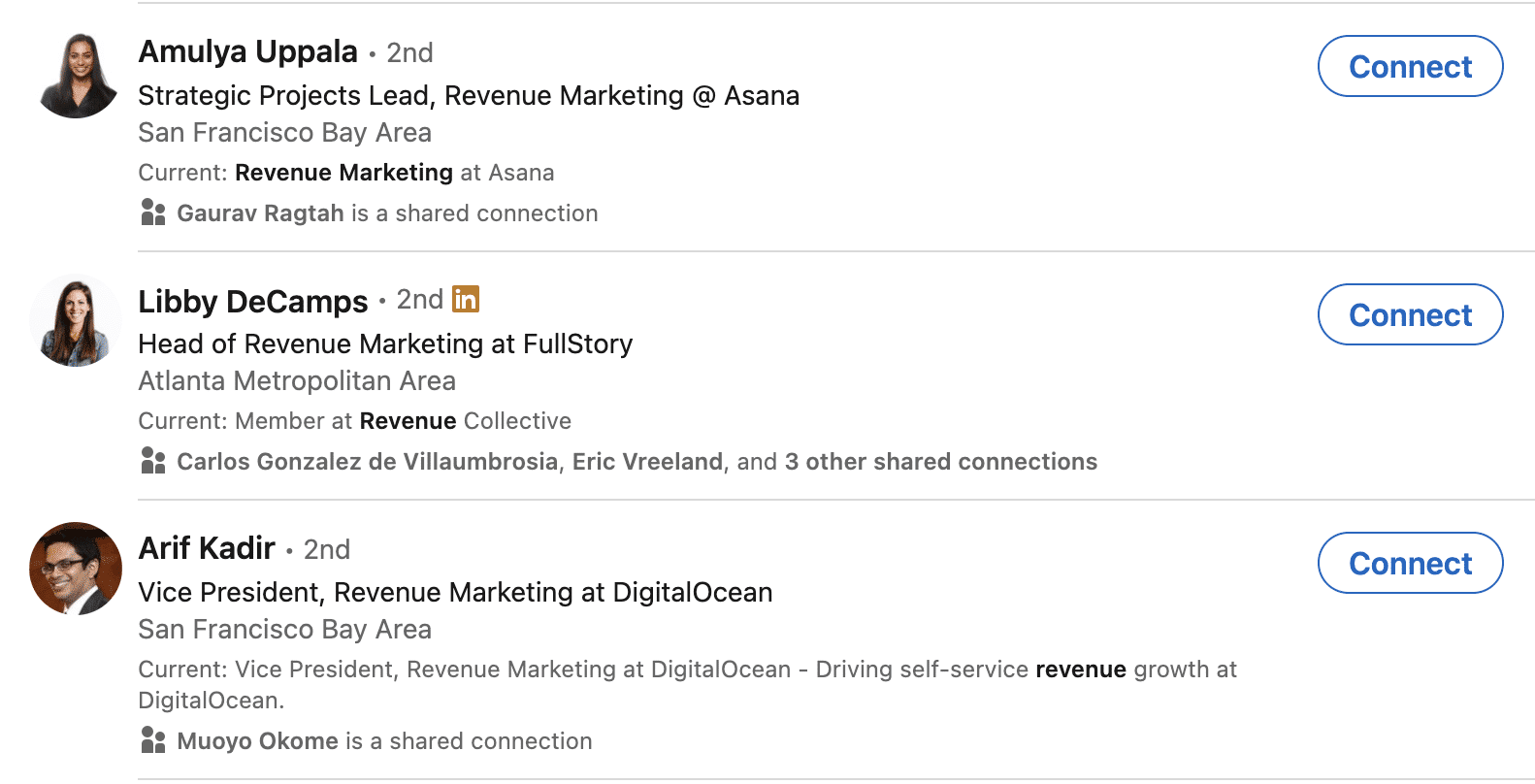Open the Libby DeCamps name link
1535x784 pixels.
tap(253, 301)
